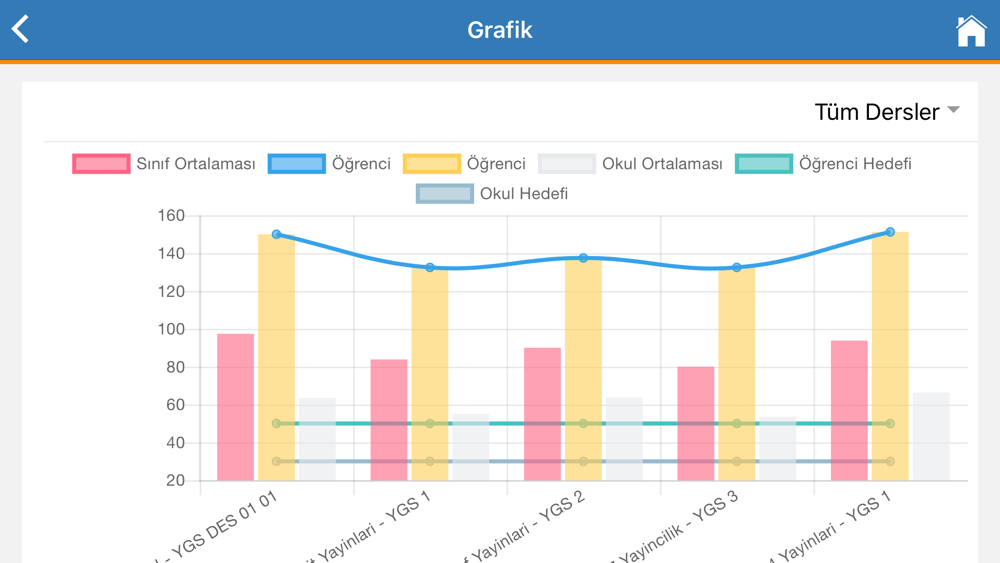Select teal Öğrenci Hedefi point at YGS 3

point(737,424)
